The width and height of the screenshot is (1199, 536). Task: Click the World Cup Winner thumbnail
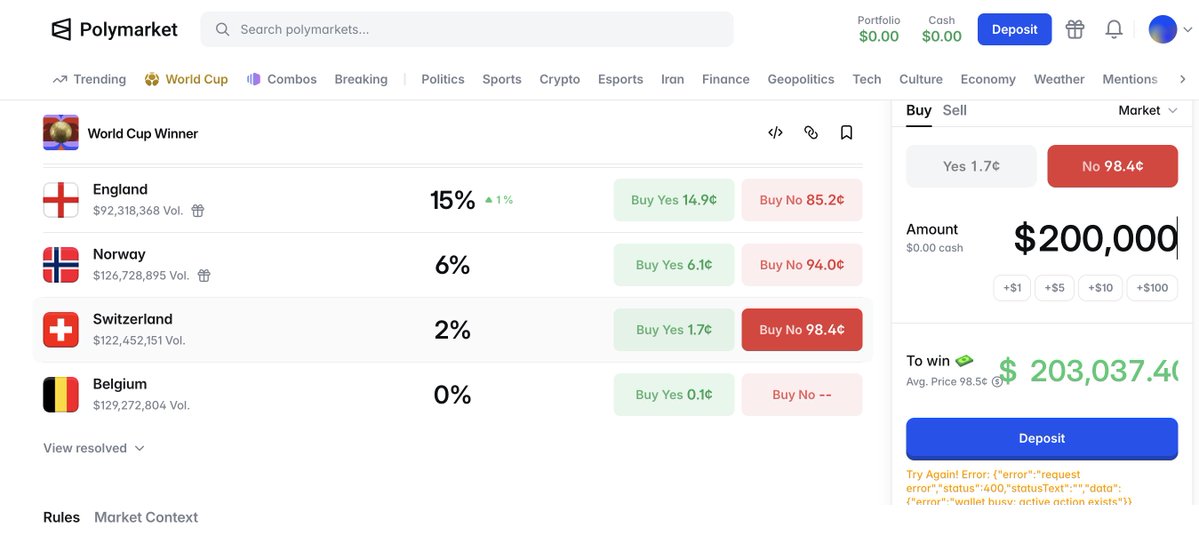point(60,132)
